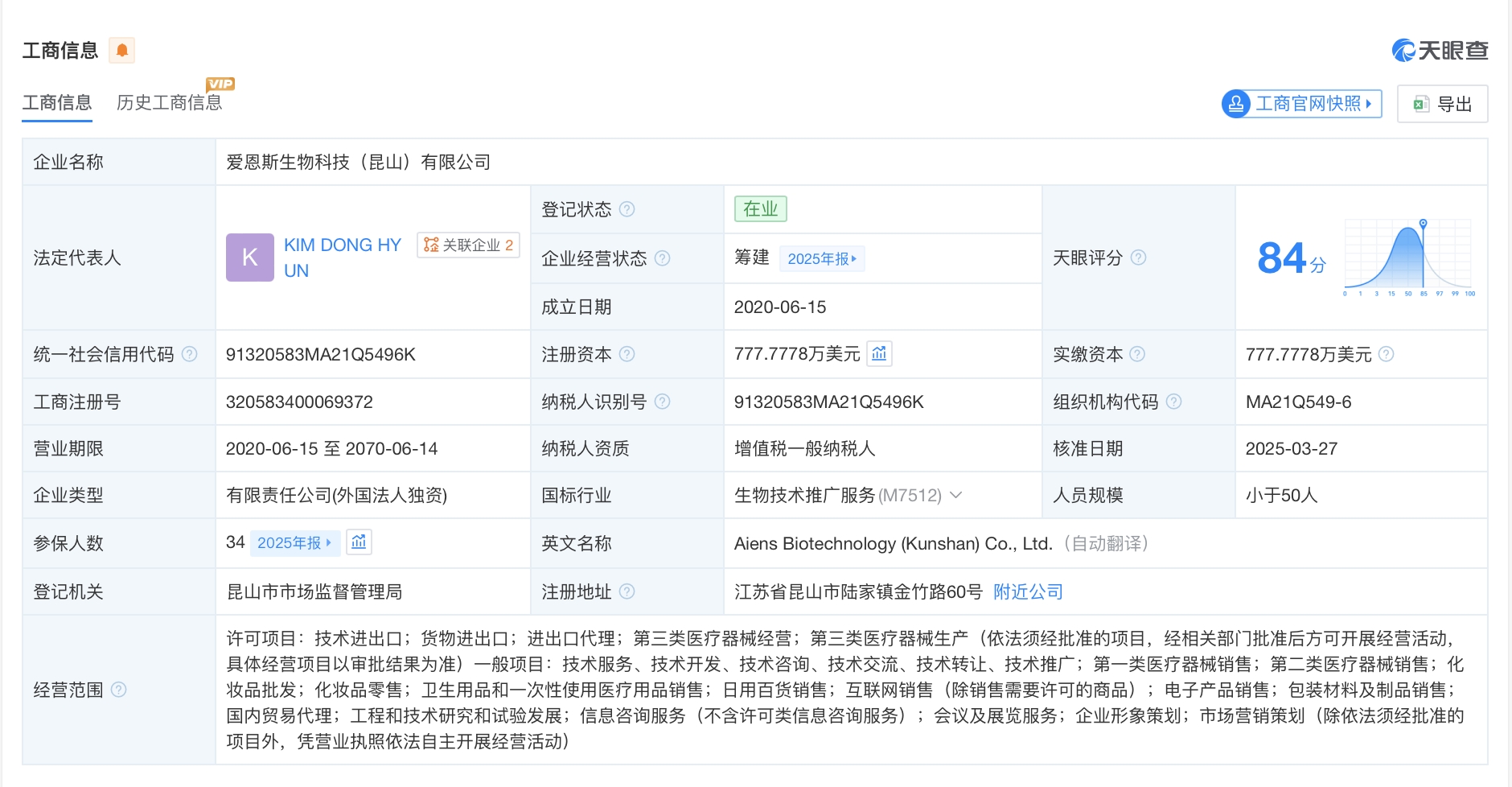Select establishment date 2020-06-15
The height and width of the screenshot is (787, 1512).
tap(780, 307)
